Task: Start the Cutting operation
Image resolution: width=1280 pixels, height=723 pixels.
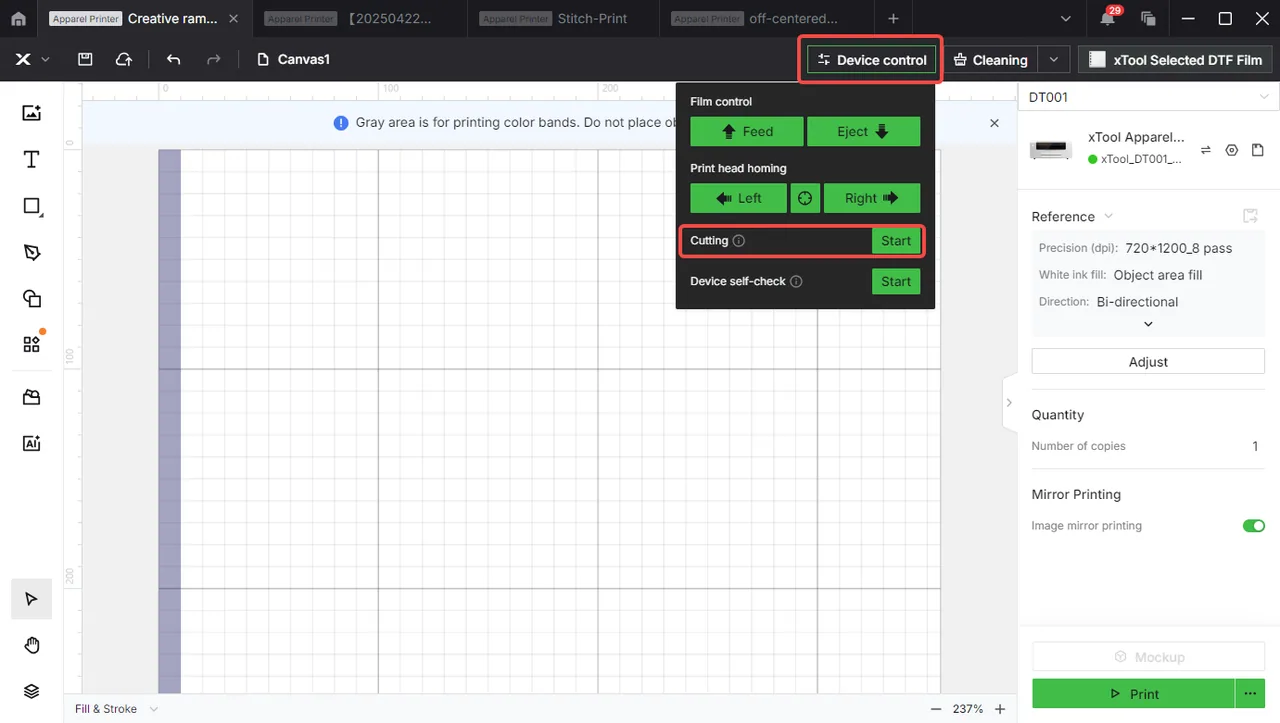Action: tap(896, 241)
